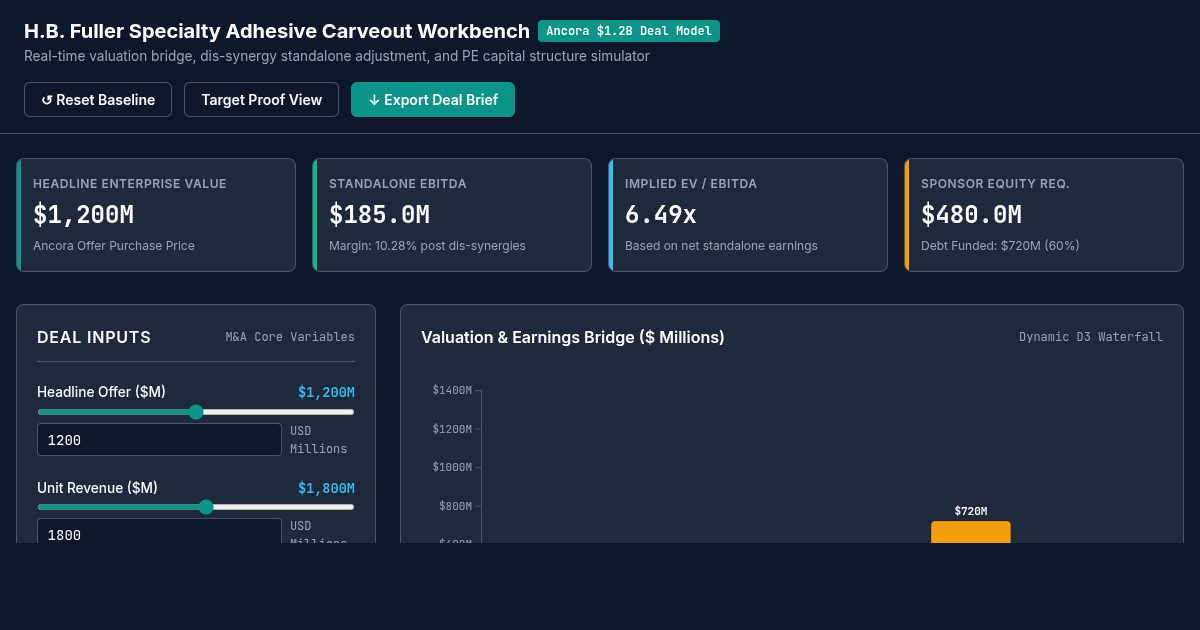Click the $1,800M unit revenue readout
1200x630 pixels.
click(326, 488)
